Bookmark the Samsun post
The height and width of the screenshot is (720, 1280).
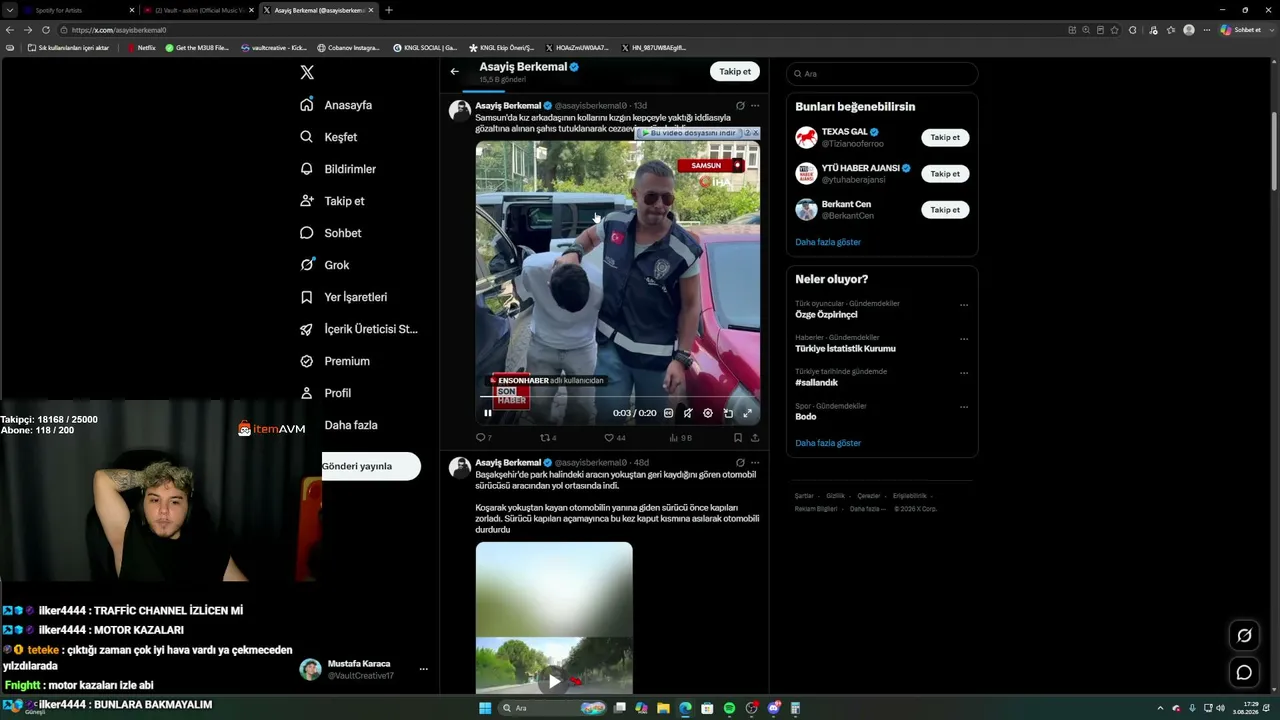(x=738, y=437)
